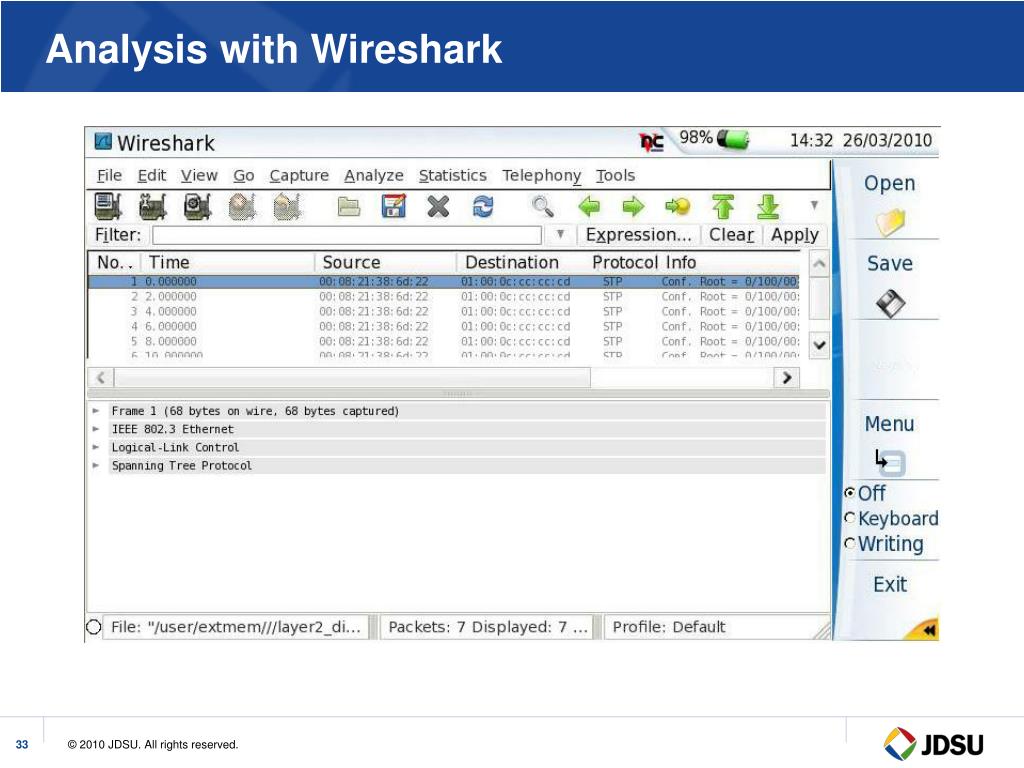The width and height of the screenshot is (1024, 768).
Task: Click the close capture file X icon
Action: coord(438,207)
